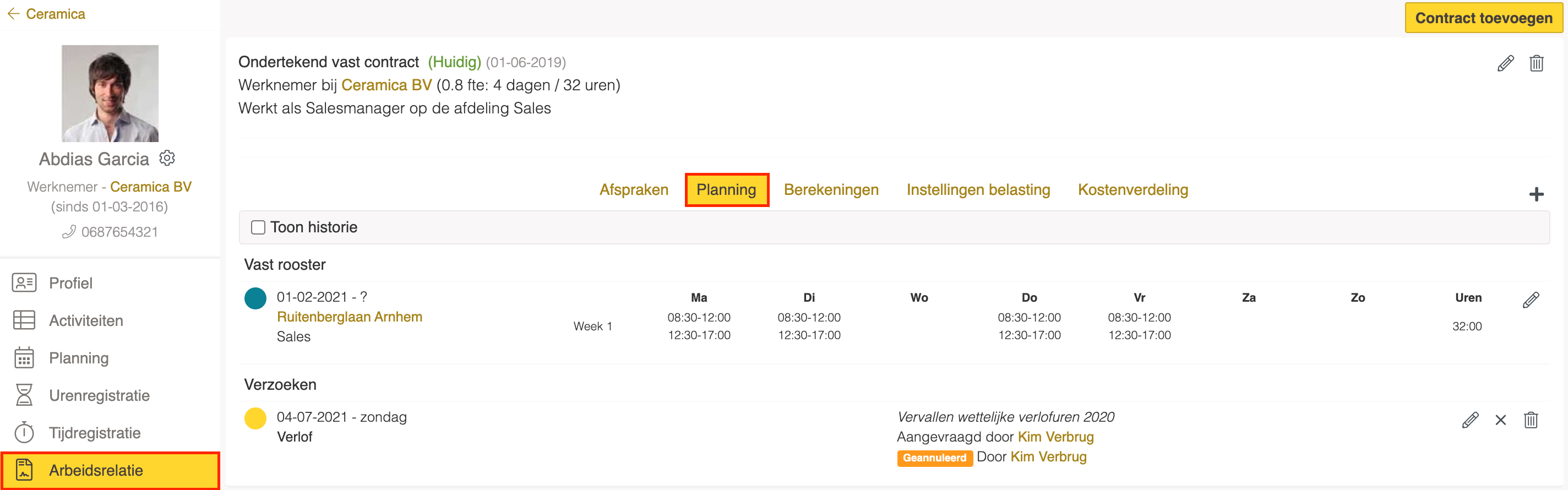Enable the Toon historie checkbox
Viewport: 1568px width, 490px height.
pyautogui.click(x=258, y=227)
